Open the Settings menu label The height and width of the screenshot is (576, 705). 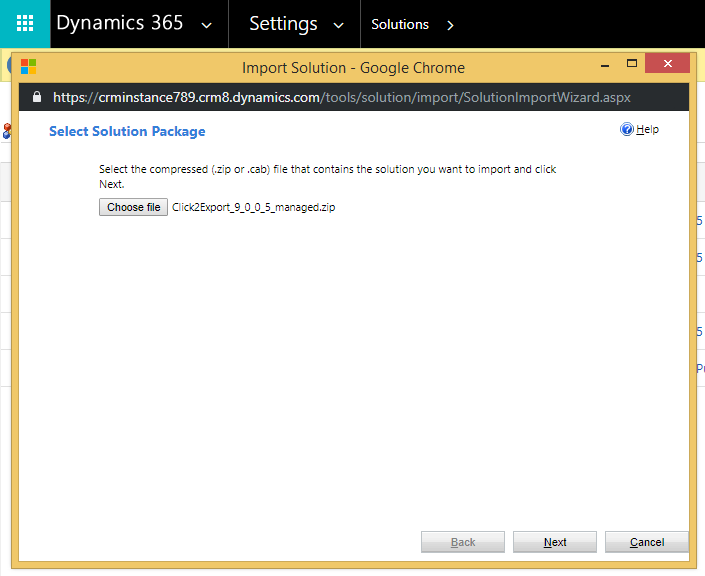pyautogui.click(x=283, y=24)
